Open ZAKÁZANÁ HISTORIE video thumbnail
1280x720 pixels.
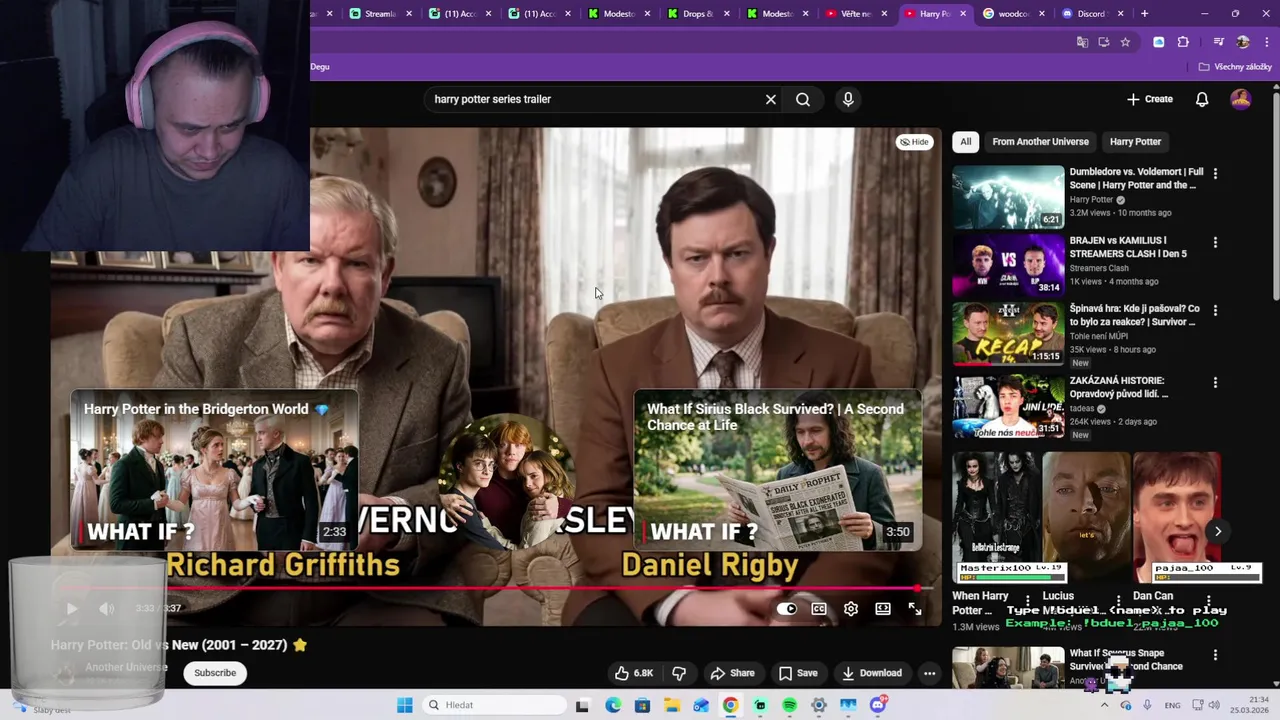[x=1008, y=406]
